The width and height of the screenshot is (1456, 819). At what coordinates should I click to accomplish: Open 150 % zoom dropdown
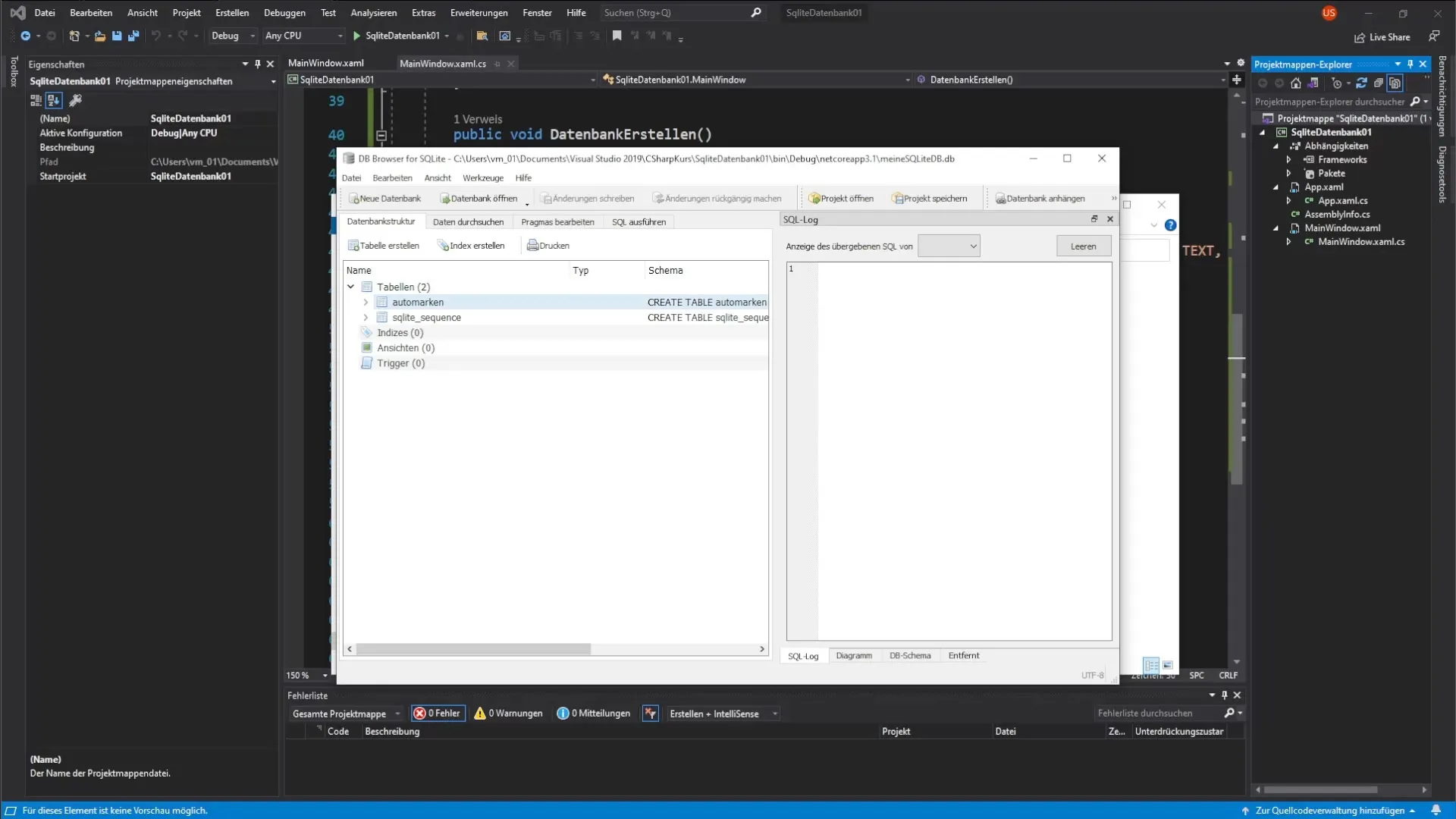pos(307,675)
